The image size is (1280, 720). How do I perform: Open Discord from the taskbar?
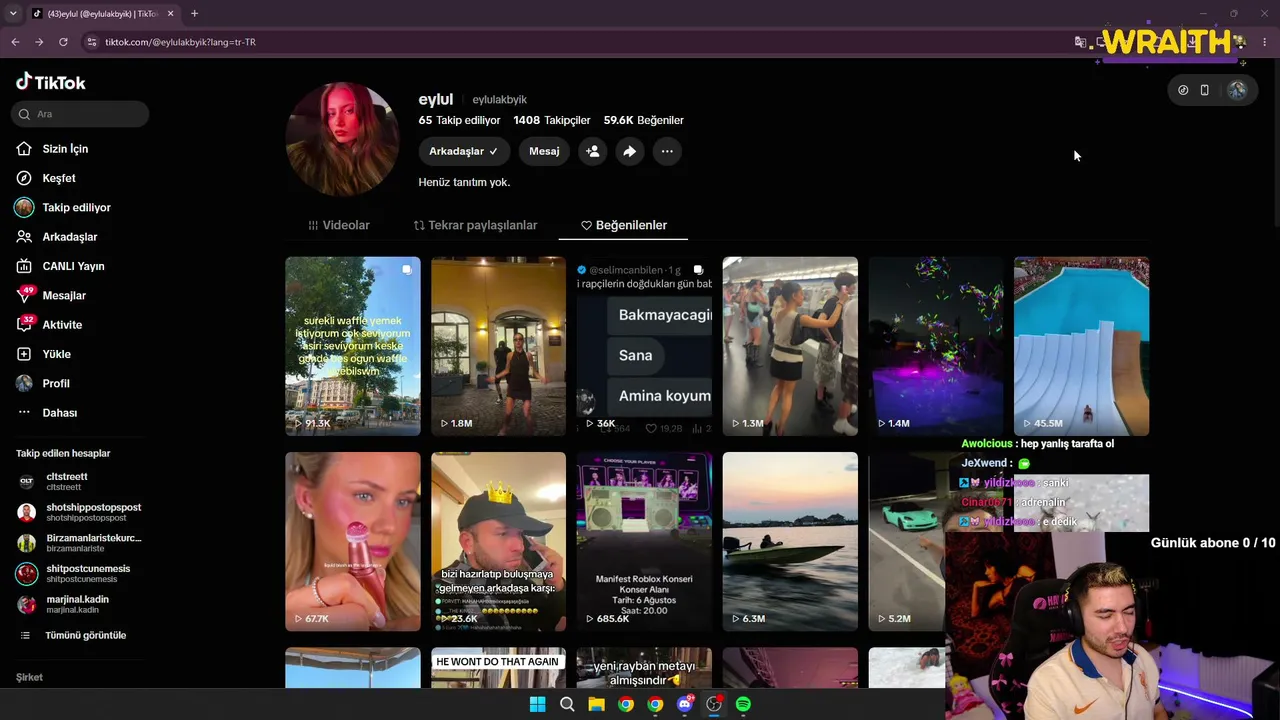tap(685, 704)
